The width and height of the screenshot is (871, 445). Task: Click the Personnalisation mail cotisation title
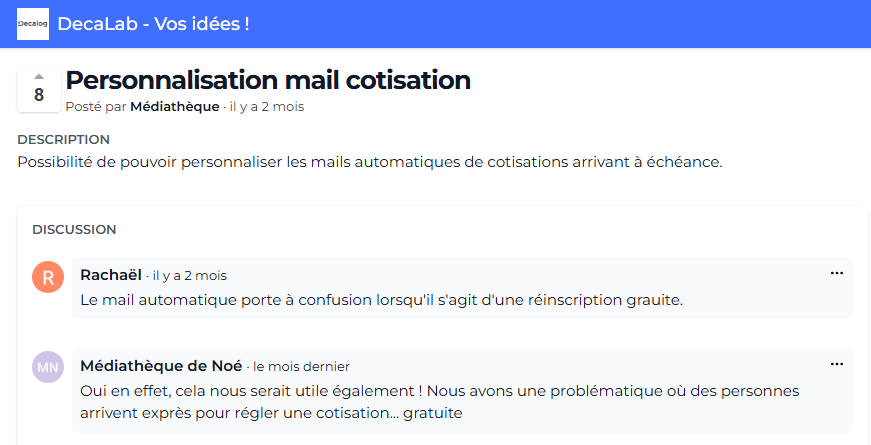pyautogui.click(x=268, y=80)
